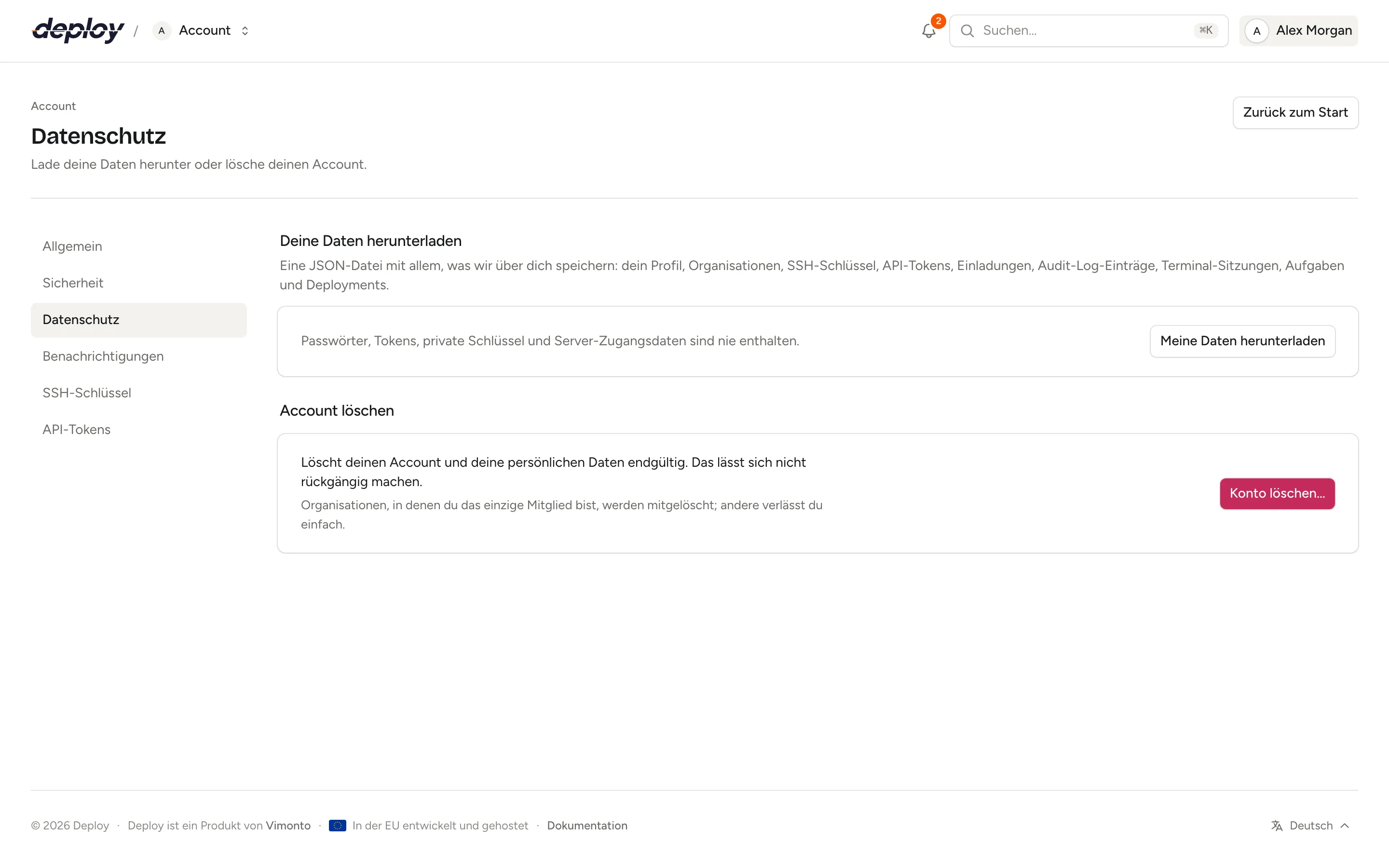Go to the Sicherheit section
This screenshot has height=868, width=1389.
139,283
